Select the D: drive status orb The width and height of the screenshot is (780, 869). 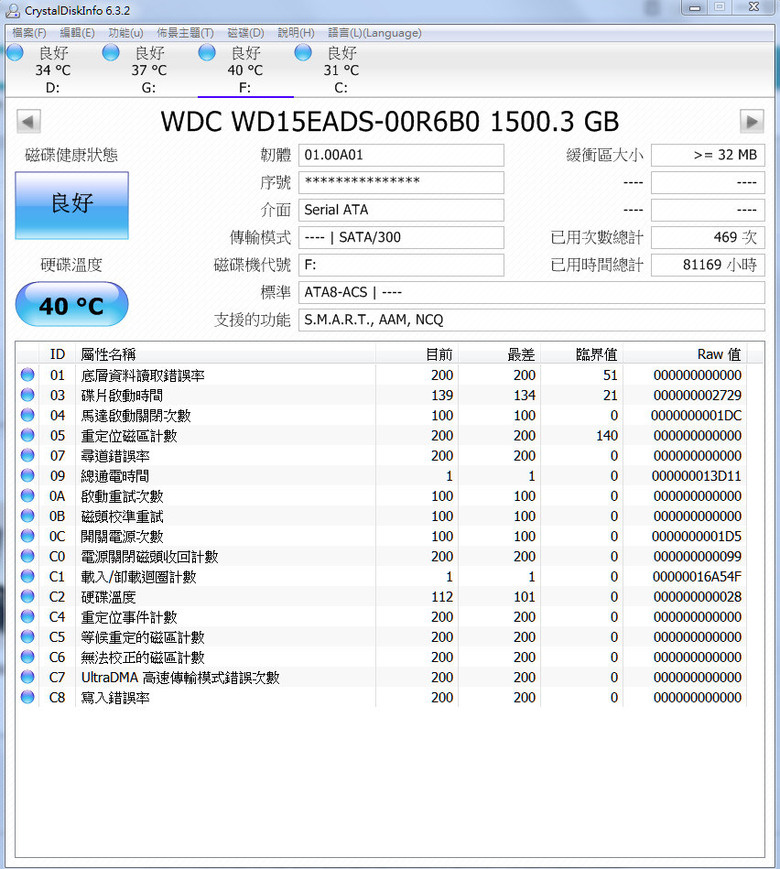(x=15, y=53)
